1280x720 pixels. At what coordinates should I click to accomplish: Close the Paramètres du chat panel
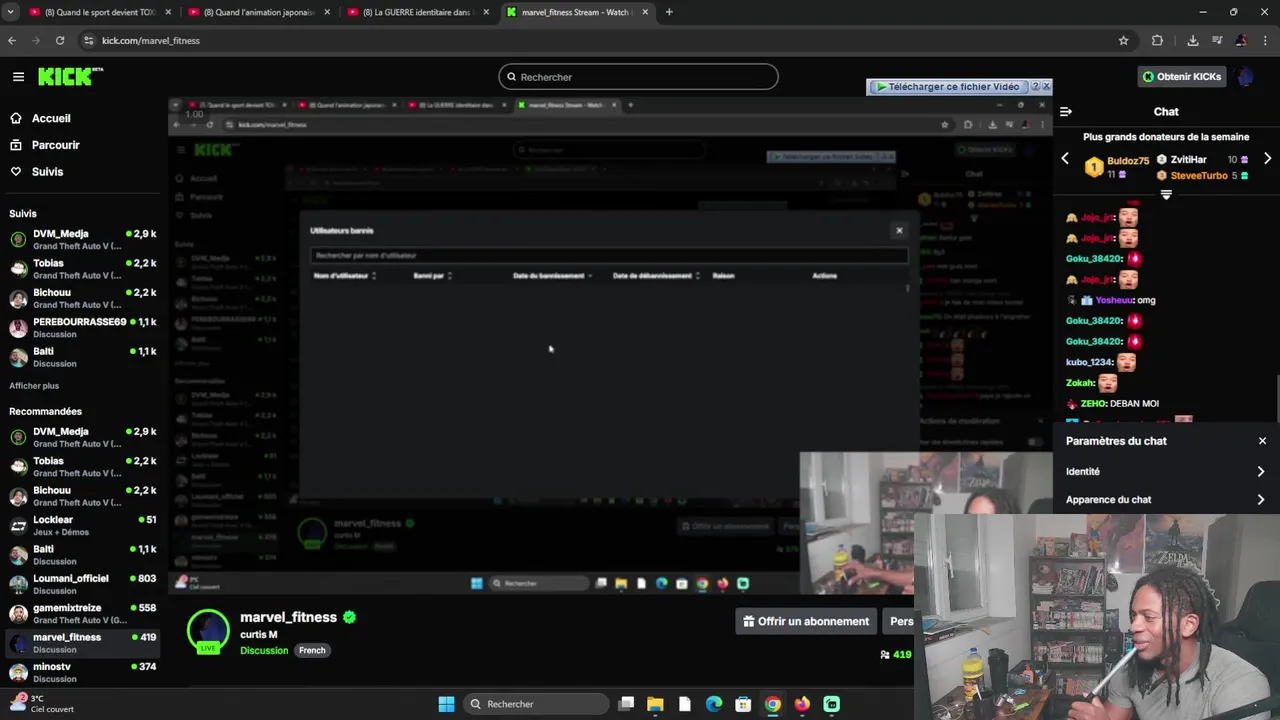(x=1262, y=441)
